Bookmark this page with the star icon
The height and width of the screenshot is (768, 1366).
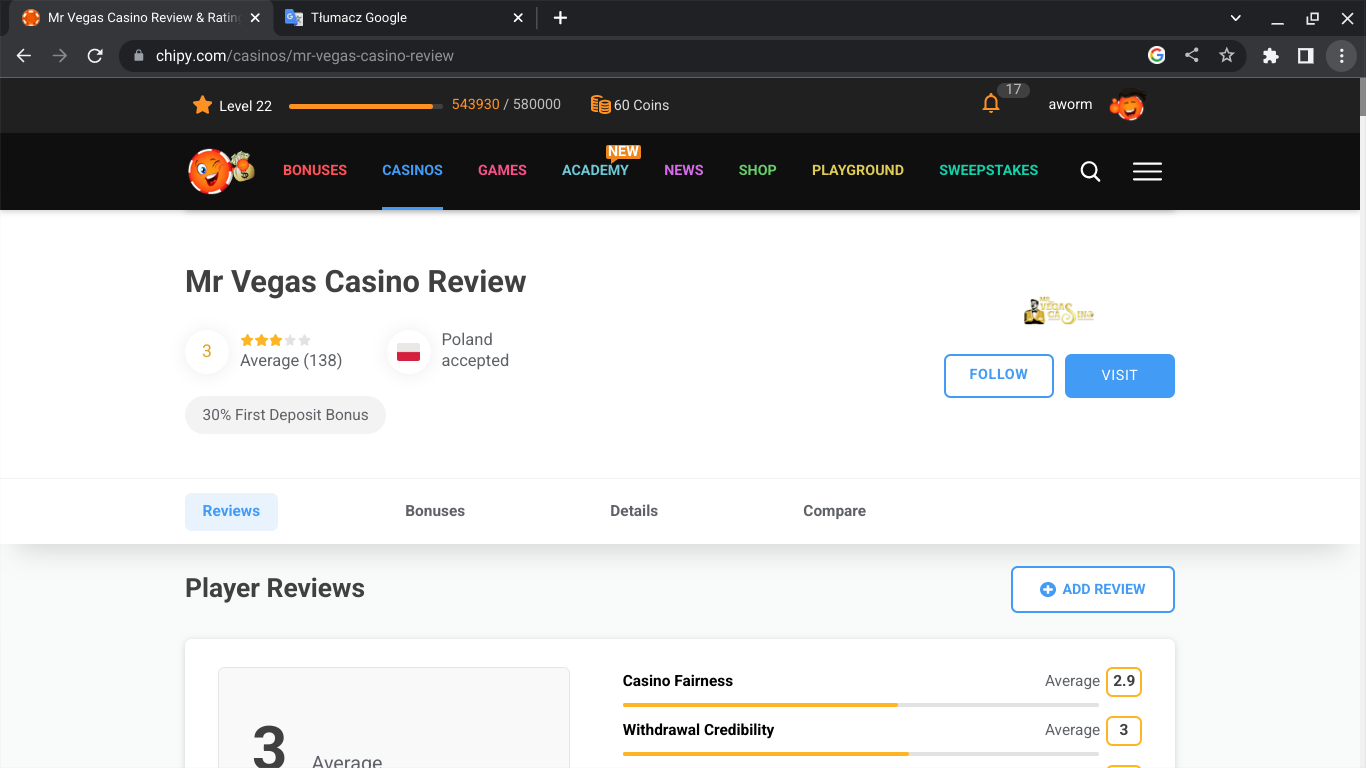point(1227,56)
